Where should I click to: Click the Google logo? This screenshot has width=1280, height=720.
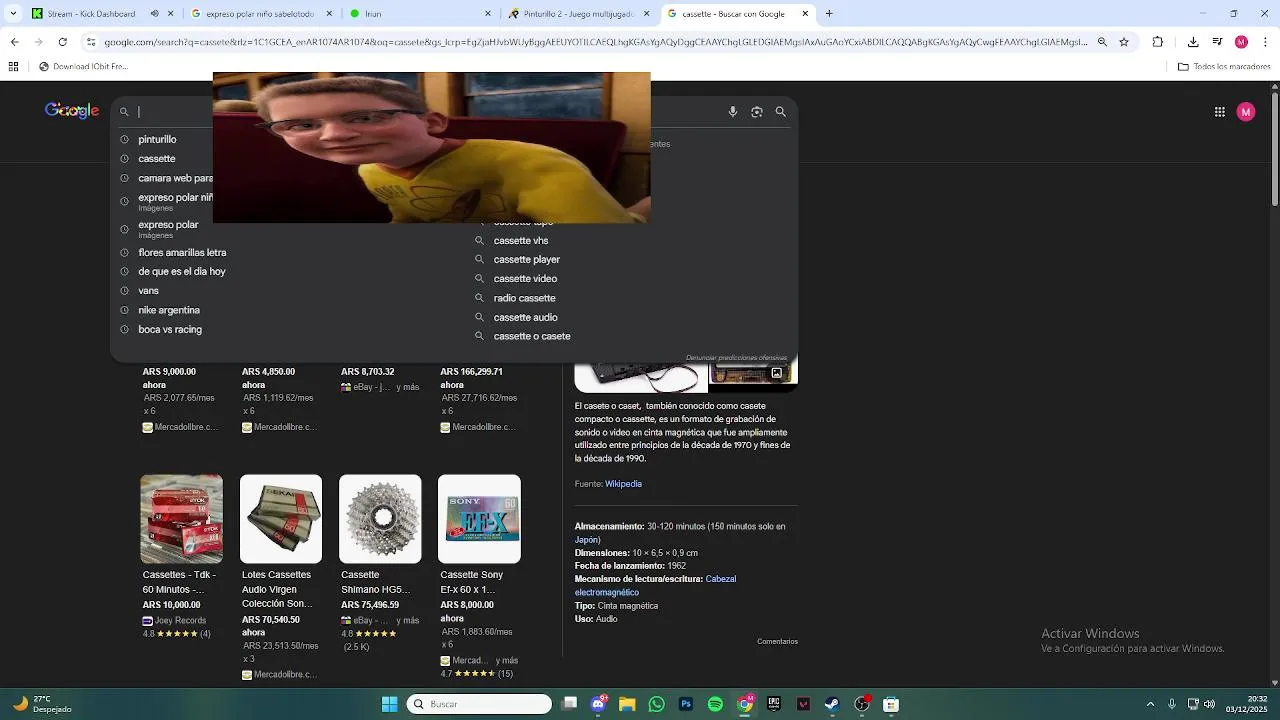[x=72, y=111]
